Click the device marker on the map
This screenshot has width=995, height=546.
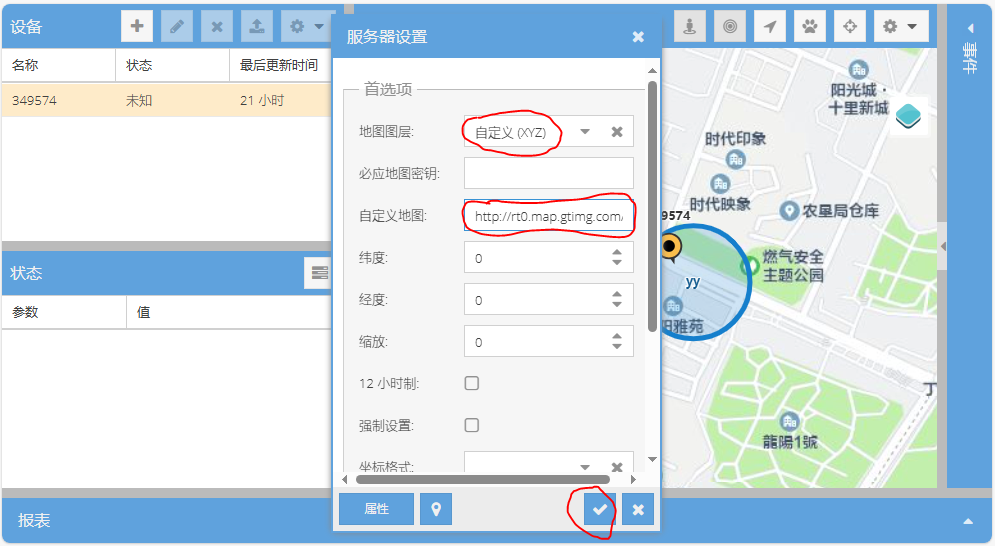(x=670, y=247)
